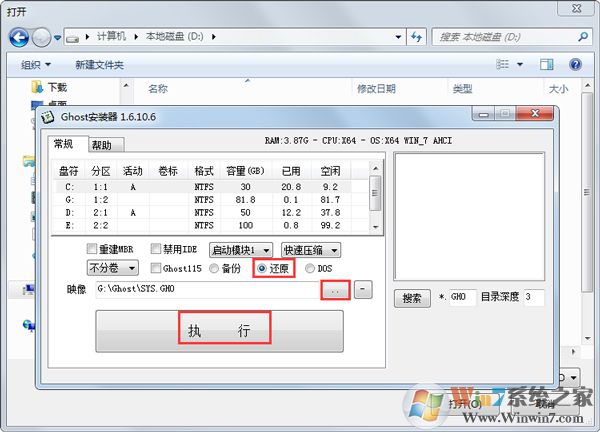Click the 搜索 button
This screenshot has width=600, height=432.
tap(411, 297)
